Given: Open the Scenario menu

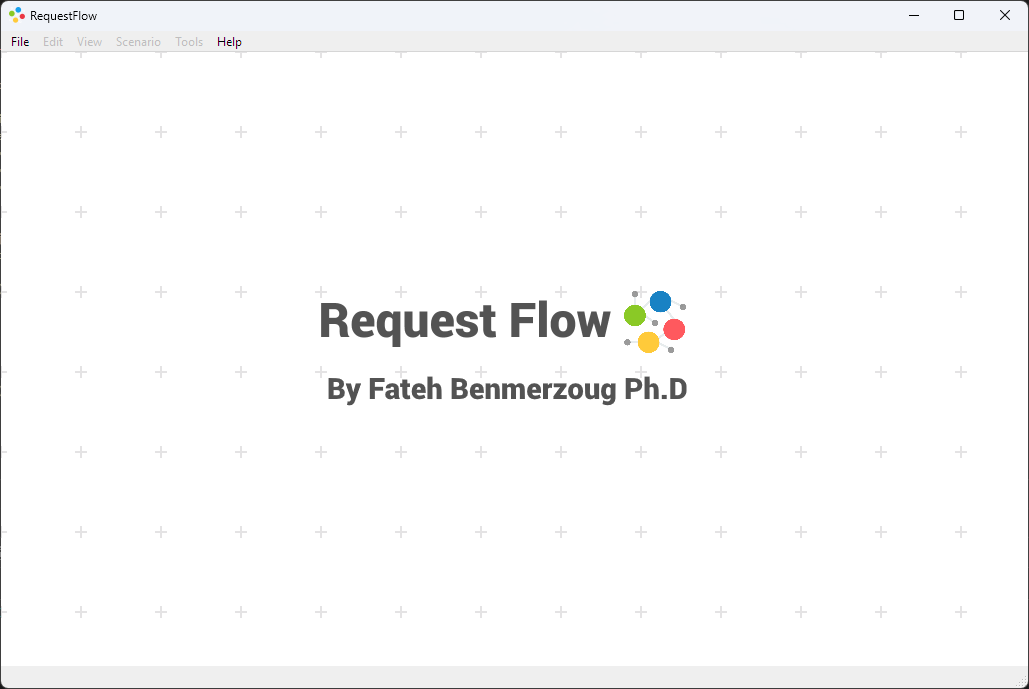Looking at the screenshot, I should pyautogui.click(x=138, y=42).
